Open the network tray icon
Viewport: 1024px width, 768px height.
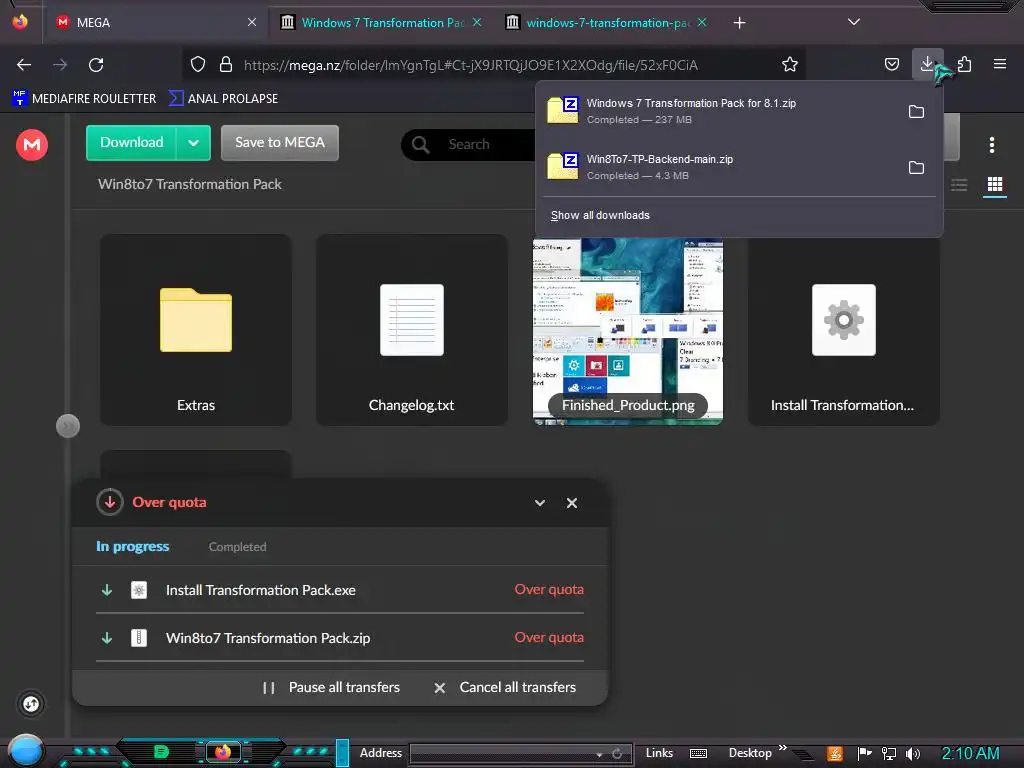[x=888, y=754]
